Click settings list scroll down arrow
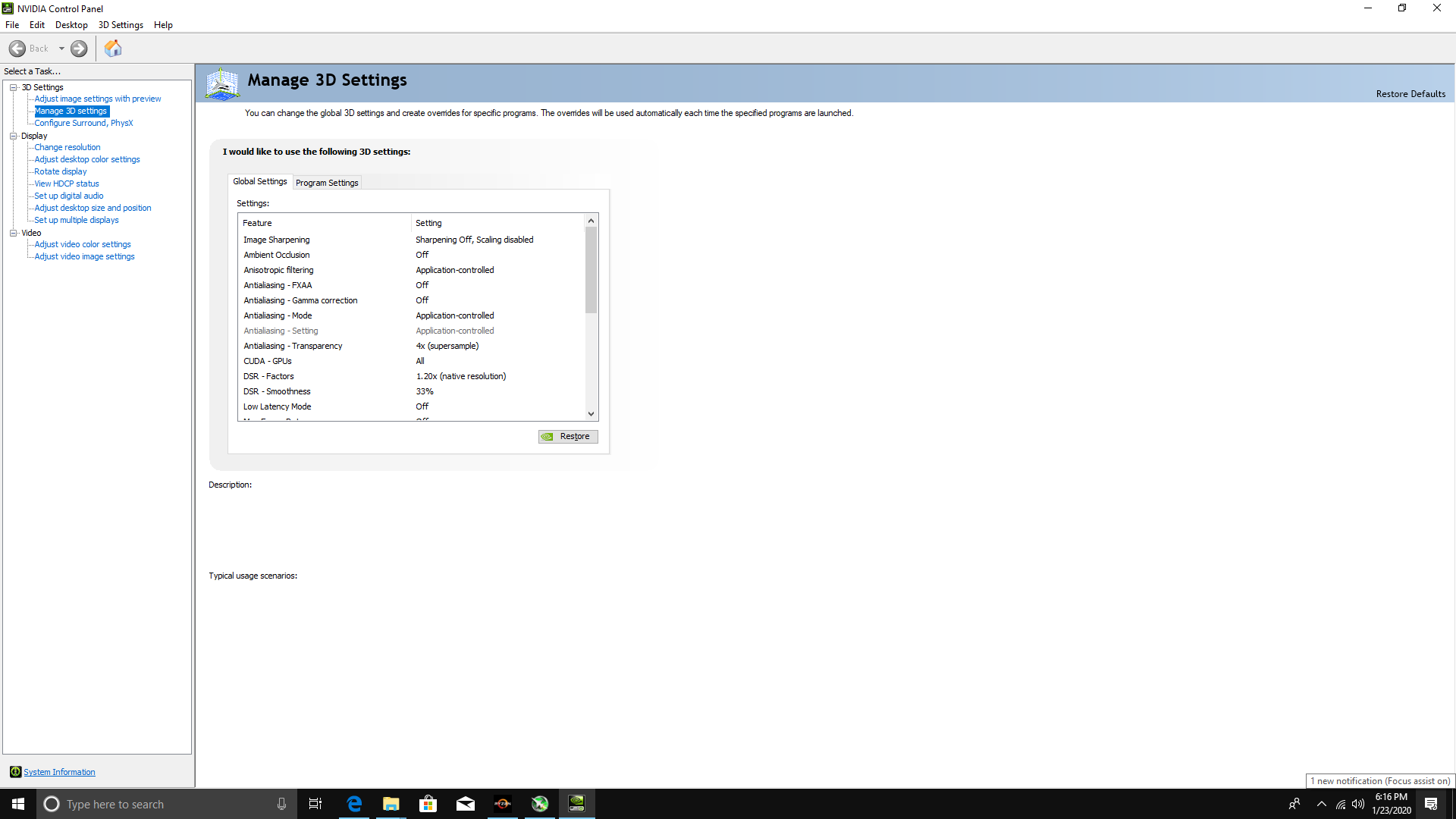1456x819 pixels. pos(591,414)
